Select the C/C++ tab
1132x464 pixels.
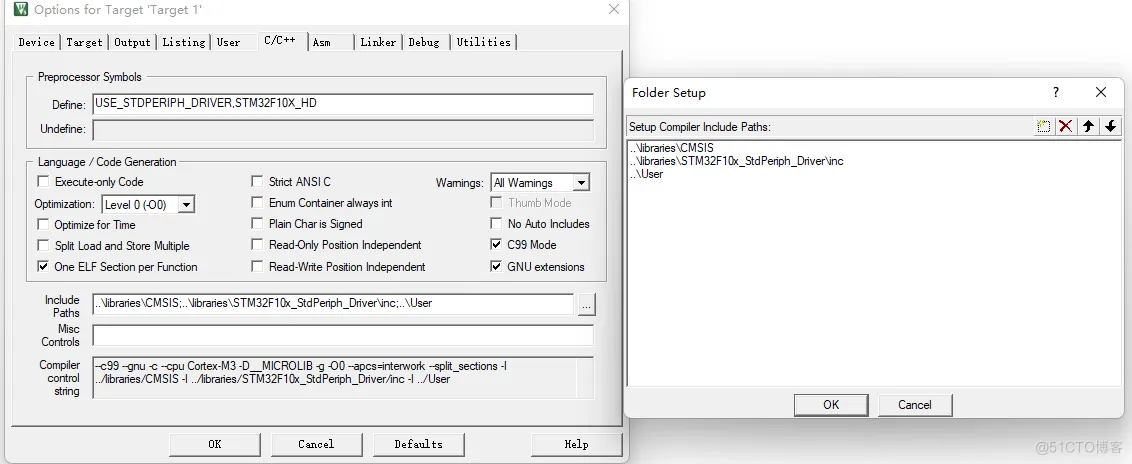click(x=280, y=40)
